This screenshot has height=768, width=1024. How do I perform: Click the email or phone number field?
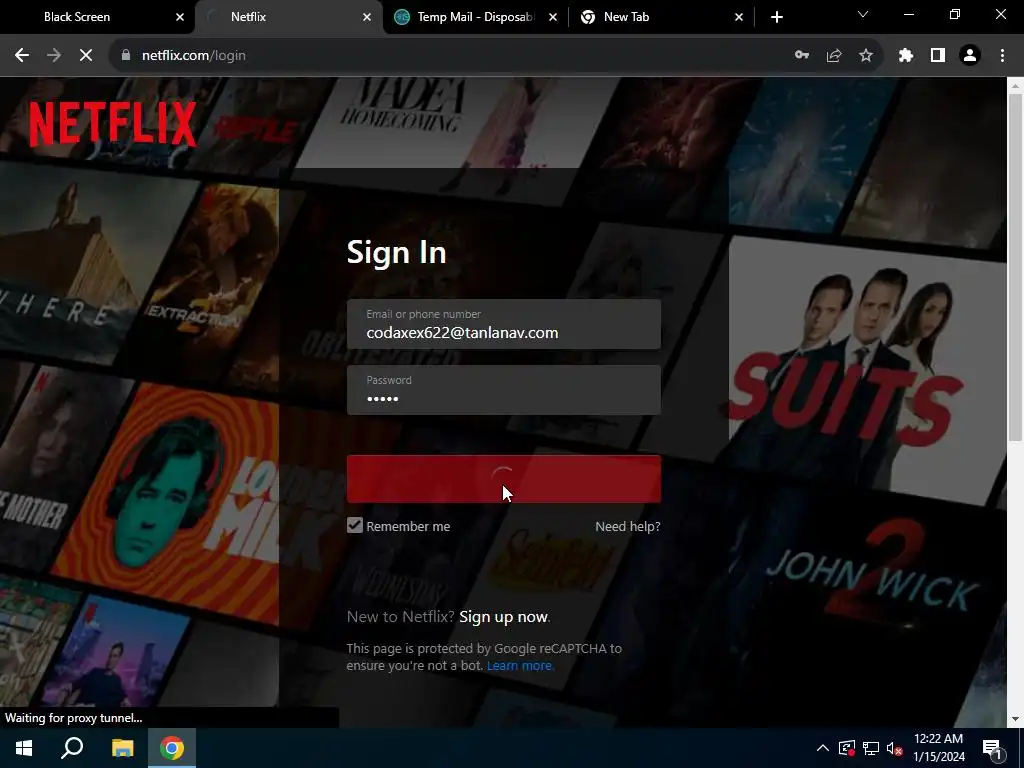click(504, 325)
